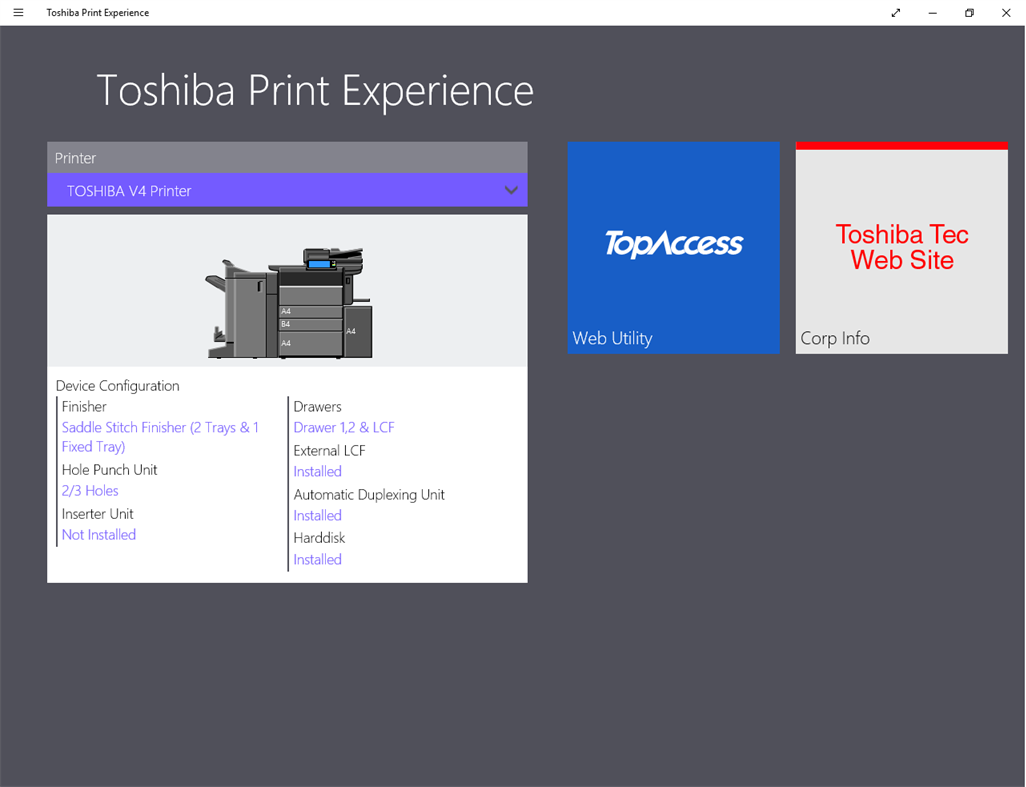Expand the TOSHIBA V4 Printer dropdown

(287, 190)
